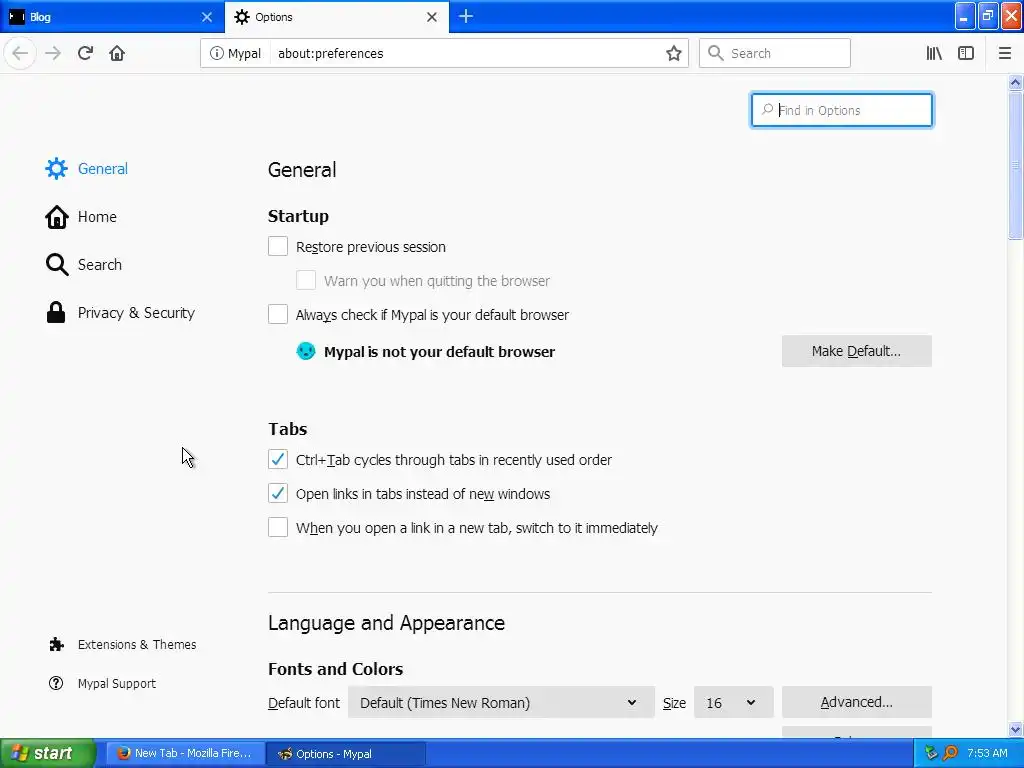
Task: Click the vertical scrollbar thumb
Action: [x=1015, y=166]
